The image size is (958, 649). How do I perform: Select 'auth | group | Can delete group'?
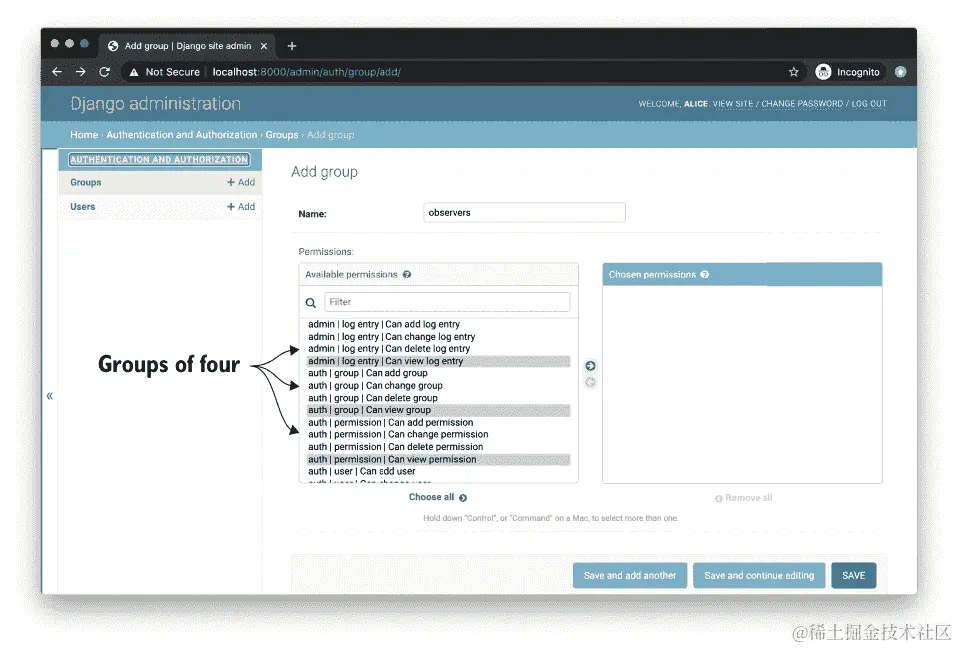coord(438,398)
